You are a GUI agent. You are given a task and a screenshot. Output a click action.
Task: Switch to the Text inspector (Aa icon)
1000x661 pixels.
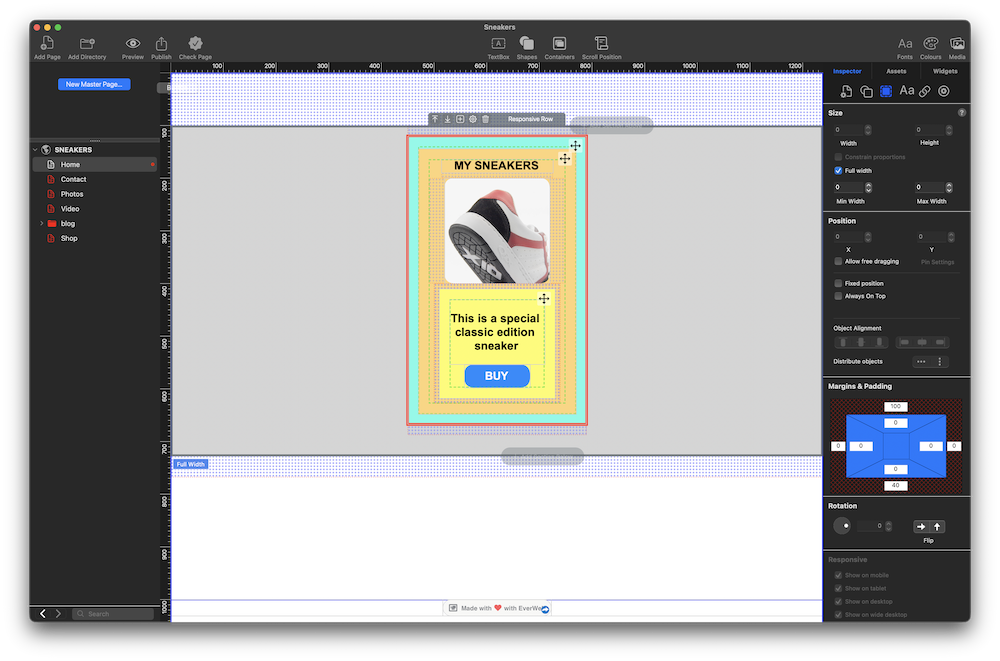pyautogui.click(x=906, y=91)
